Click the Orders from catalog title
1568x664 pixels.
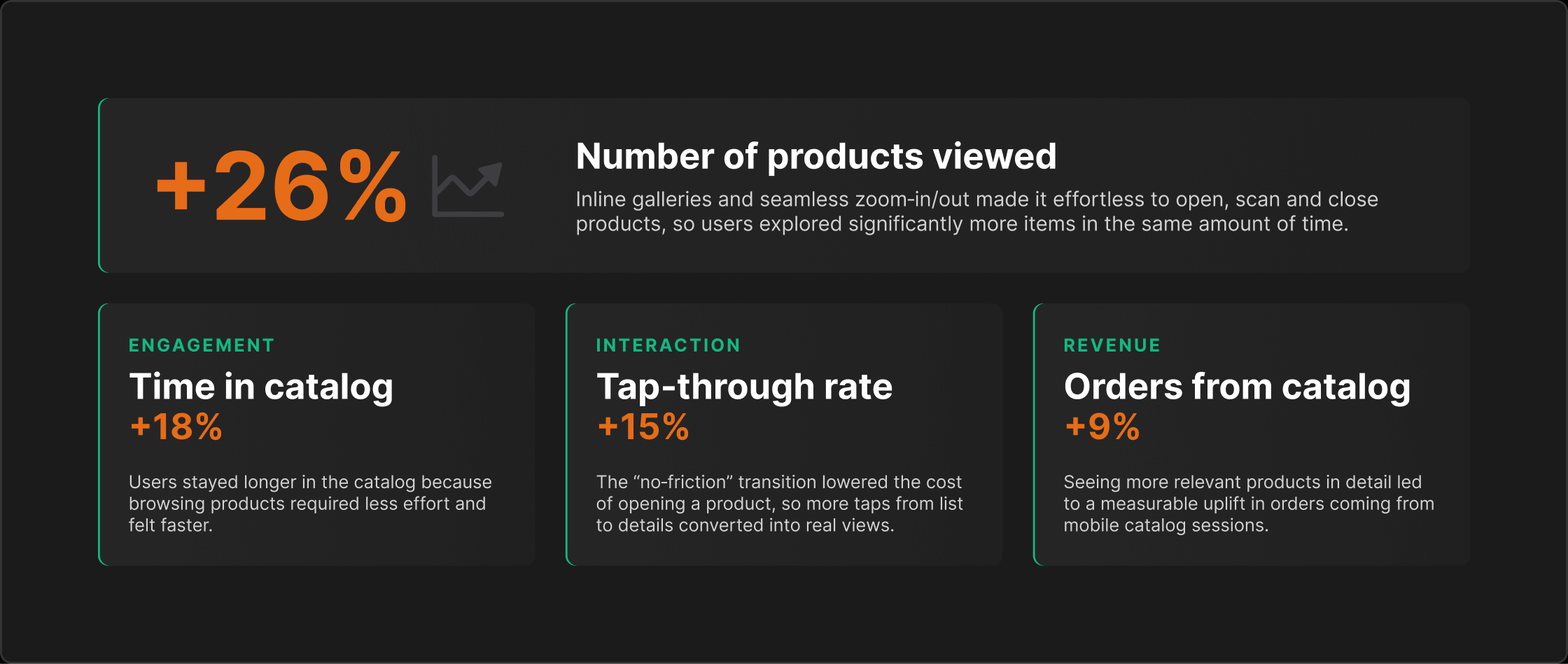pyautogui.click(x=1238, y=387)
